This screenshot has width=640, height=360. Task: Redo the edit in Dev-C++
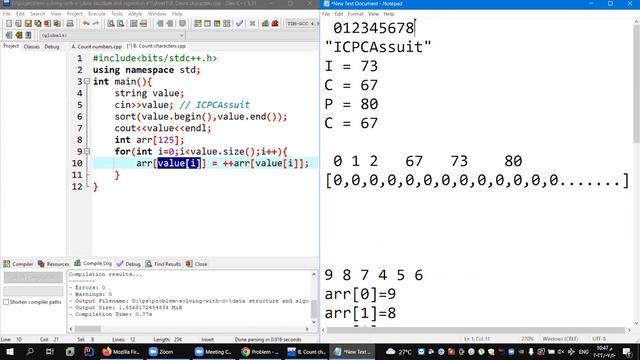click(96, 24)
